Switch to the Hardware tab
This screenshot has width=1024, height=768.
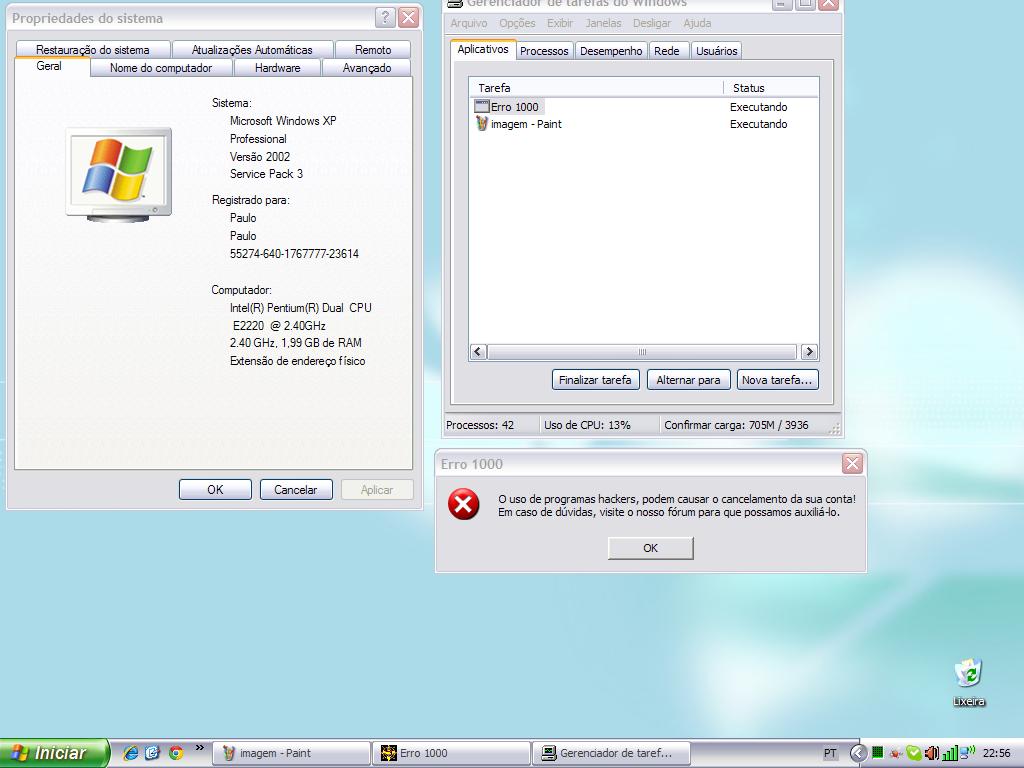click(x=277, y=68)
